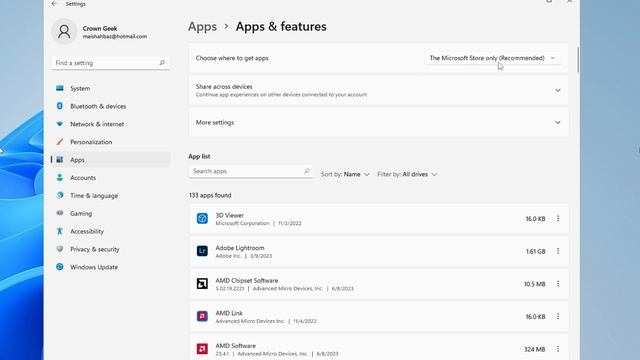Click the Apps breadcrumb link
This screenshot has height=360, width=640.
[x=202, y=27]
